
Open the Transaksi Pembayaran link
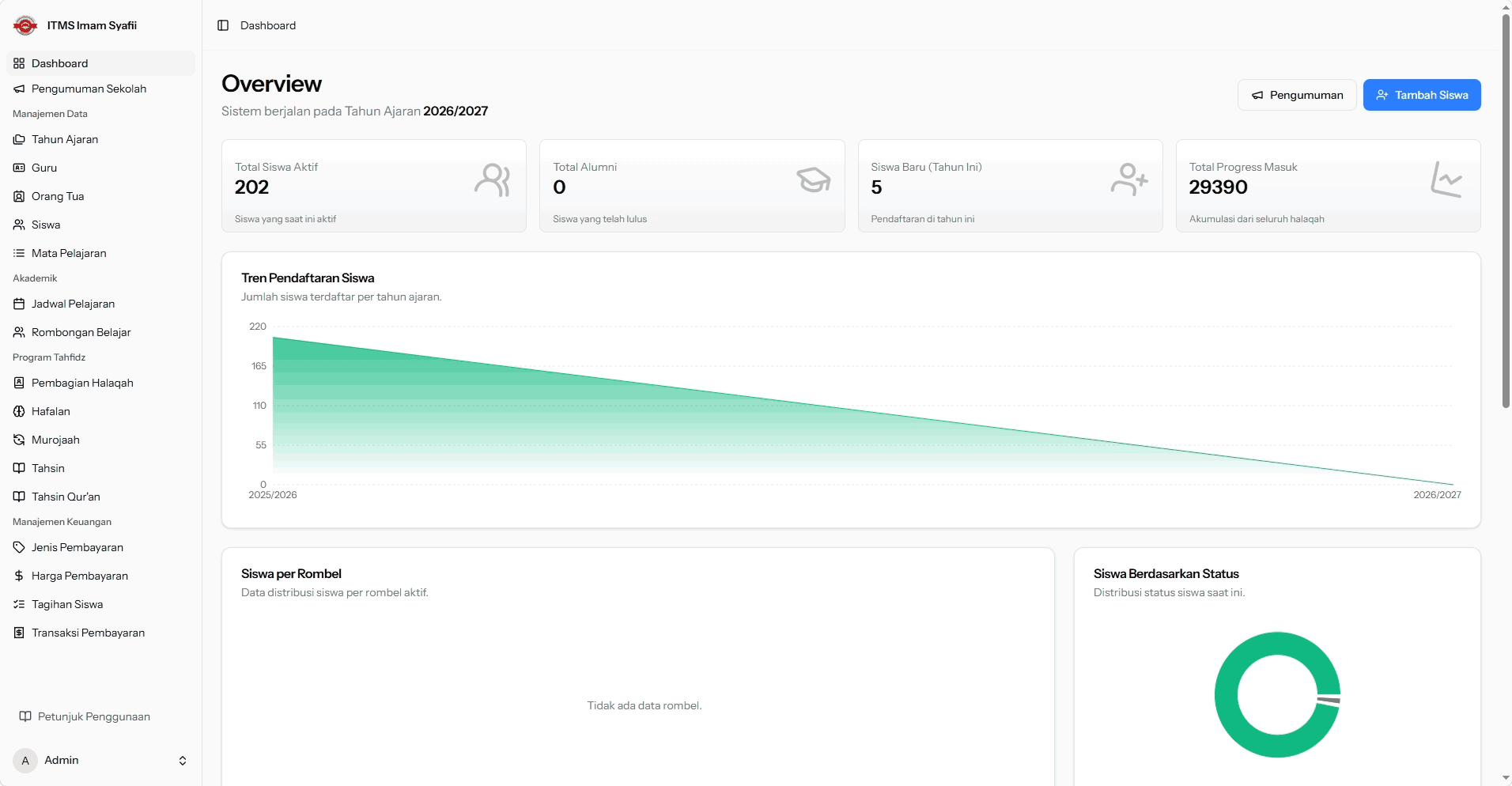[100, 633]
